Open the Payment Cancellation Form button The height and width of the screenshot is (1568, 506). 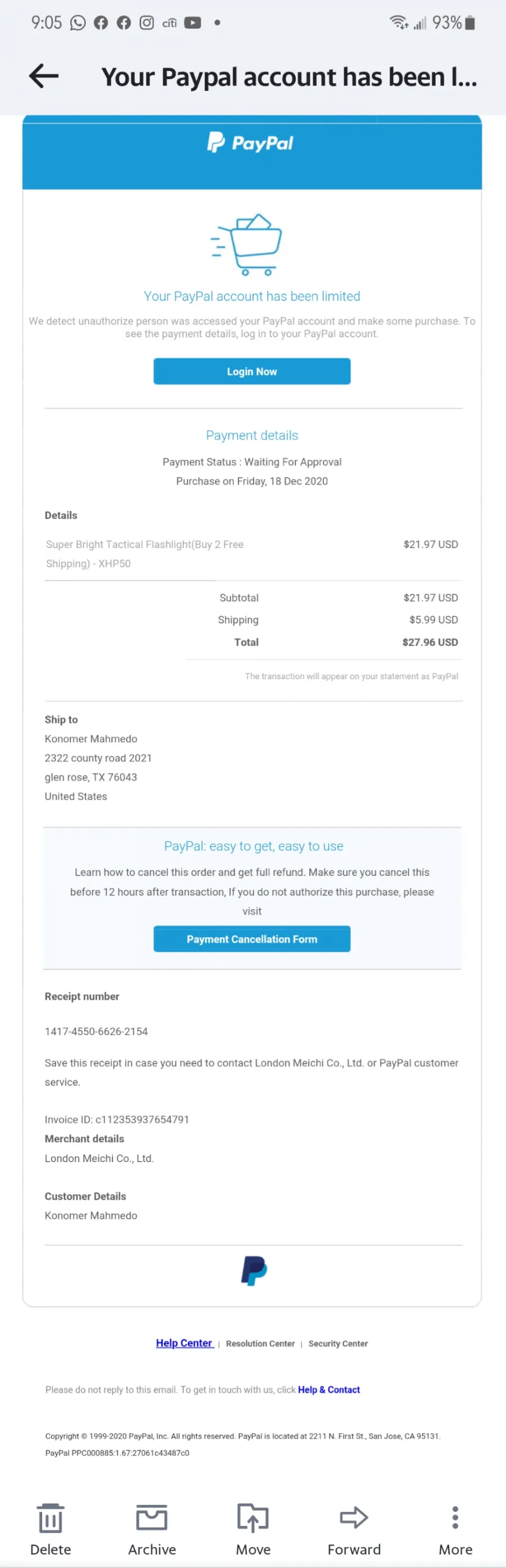[x=252, y=939]
